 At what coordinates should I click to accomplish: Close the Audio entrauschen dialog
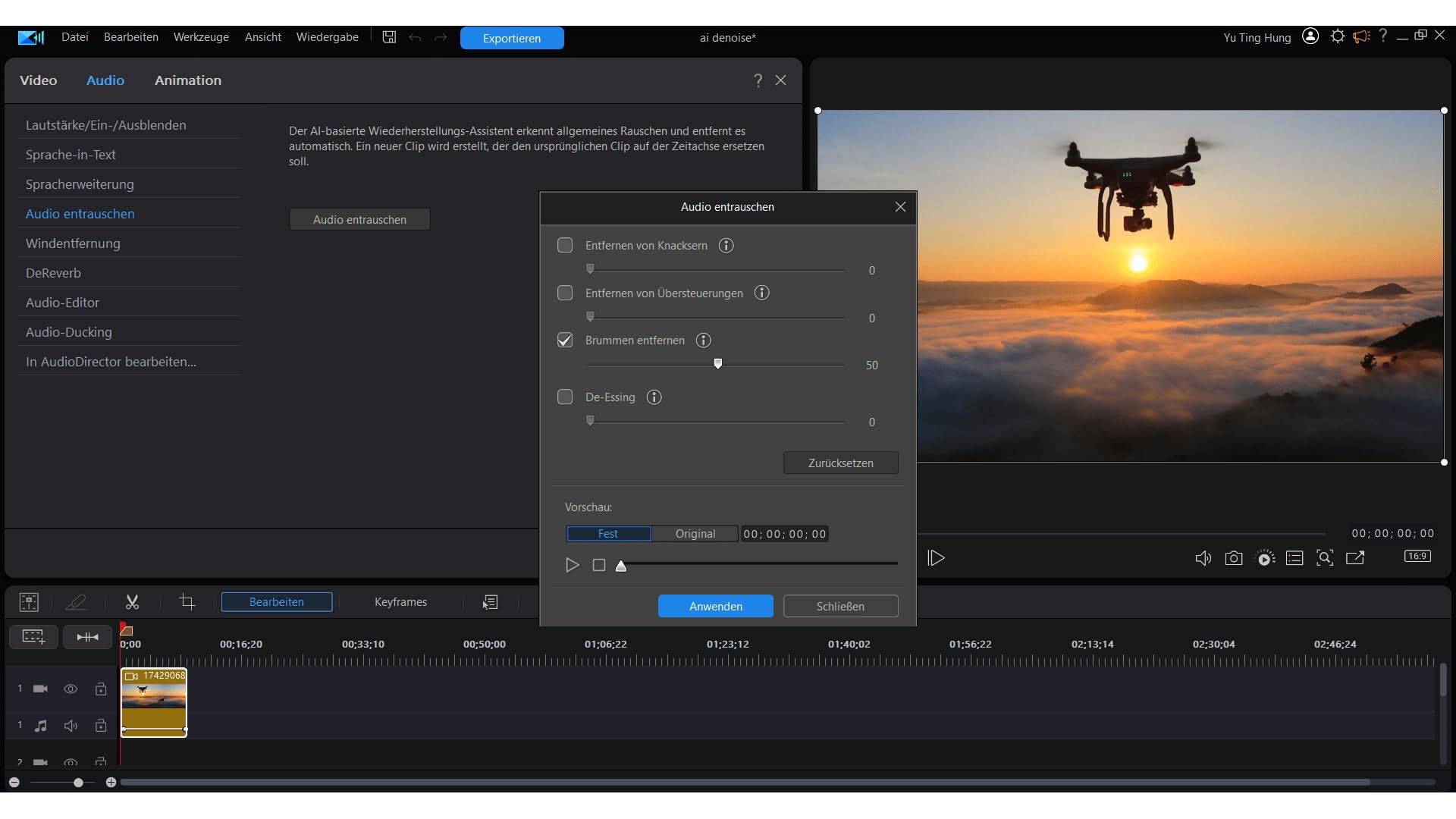coord(900,207)
